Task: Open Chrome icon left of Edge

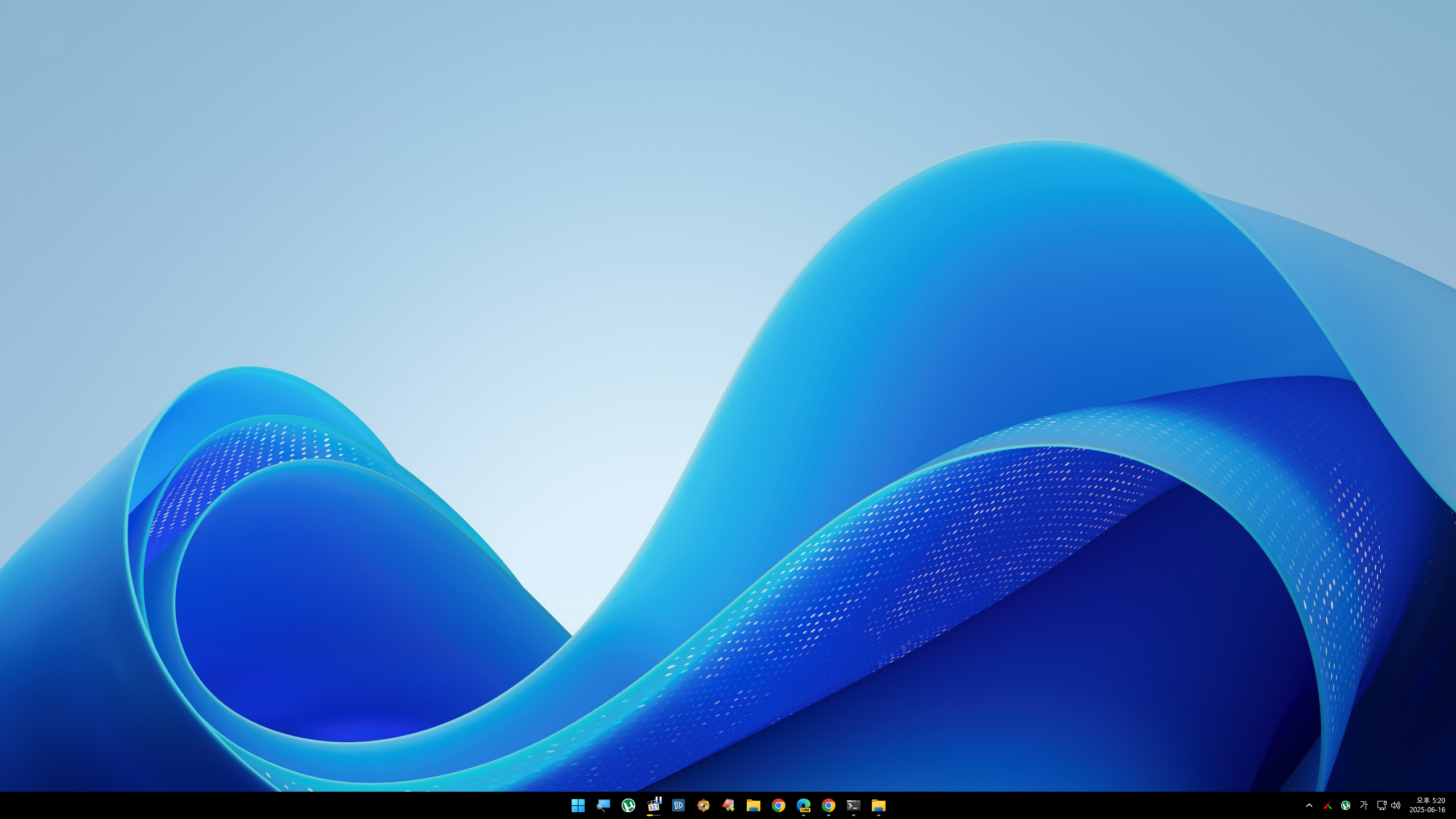Action: tap(779, 805)
